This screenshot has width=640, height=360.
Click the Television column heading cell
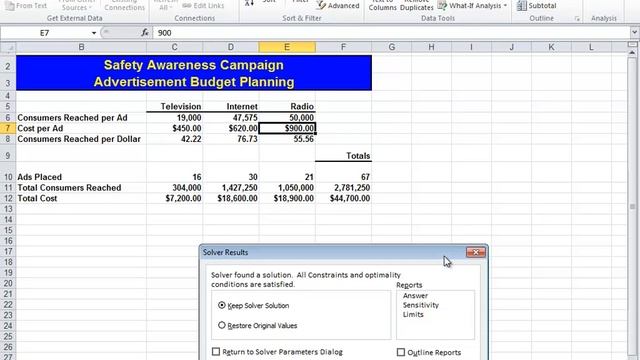[175, 107]
